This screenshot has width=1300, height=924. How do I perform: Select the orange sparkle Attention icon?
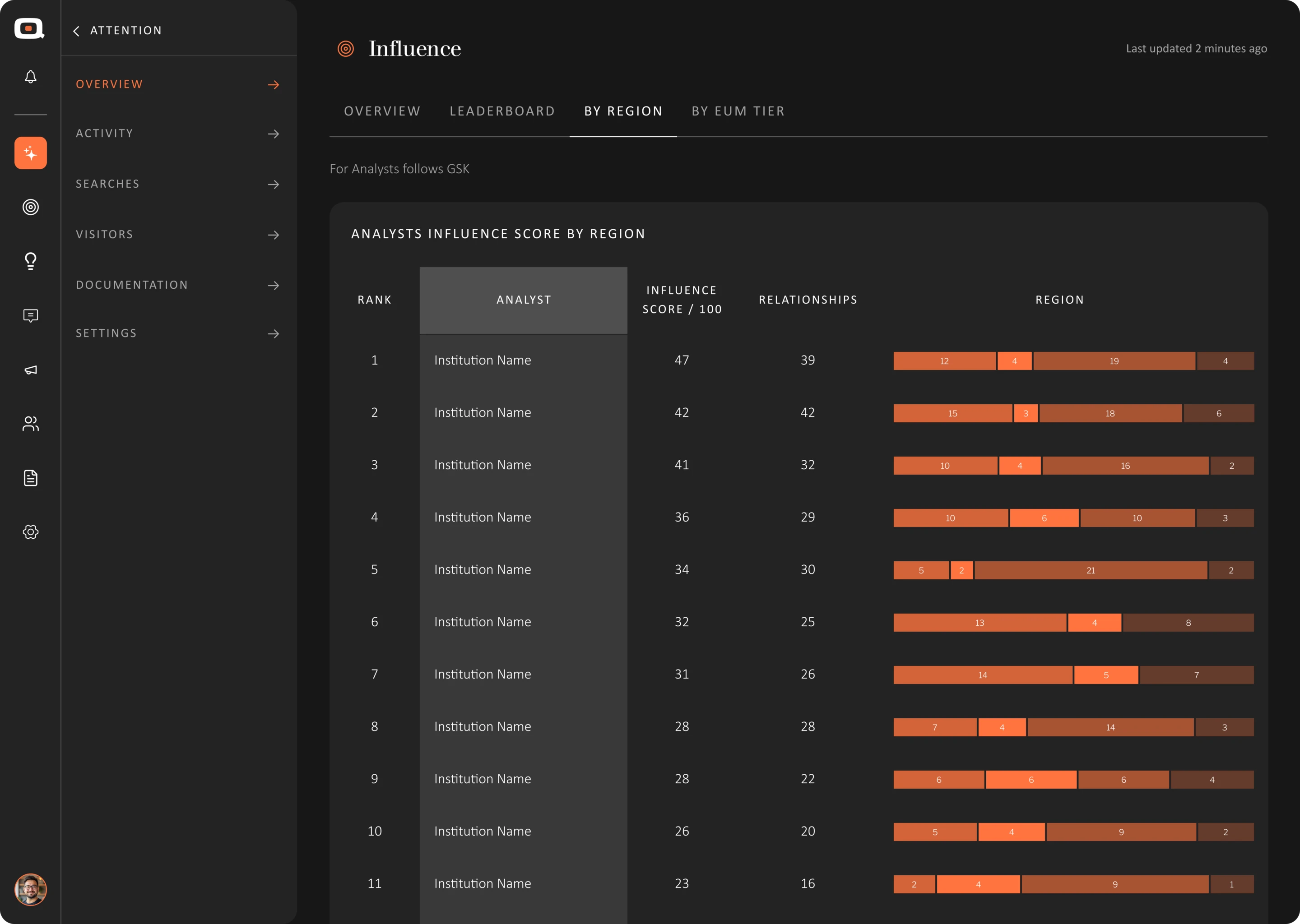(x=31, y=152)
